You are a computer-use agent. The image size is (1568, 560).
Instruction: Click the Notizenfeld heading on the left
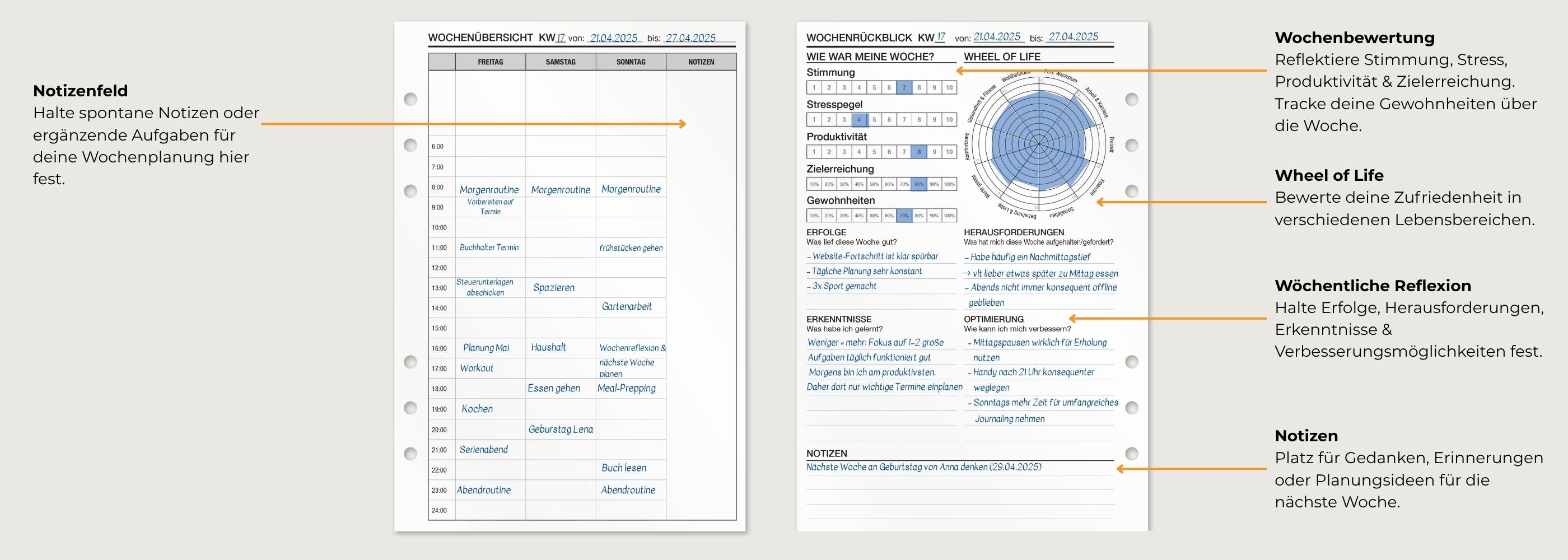(x=80, y=91)
